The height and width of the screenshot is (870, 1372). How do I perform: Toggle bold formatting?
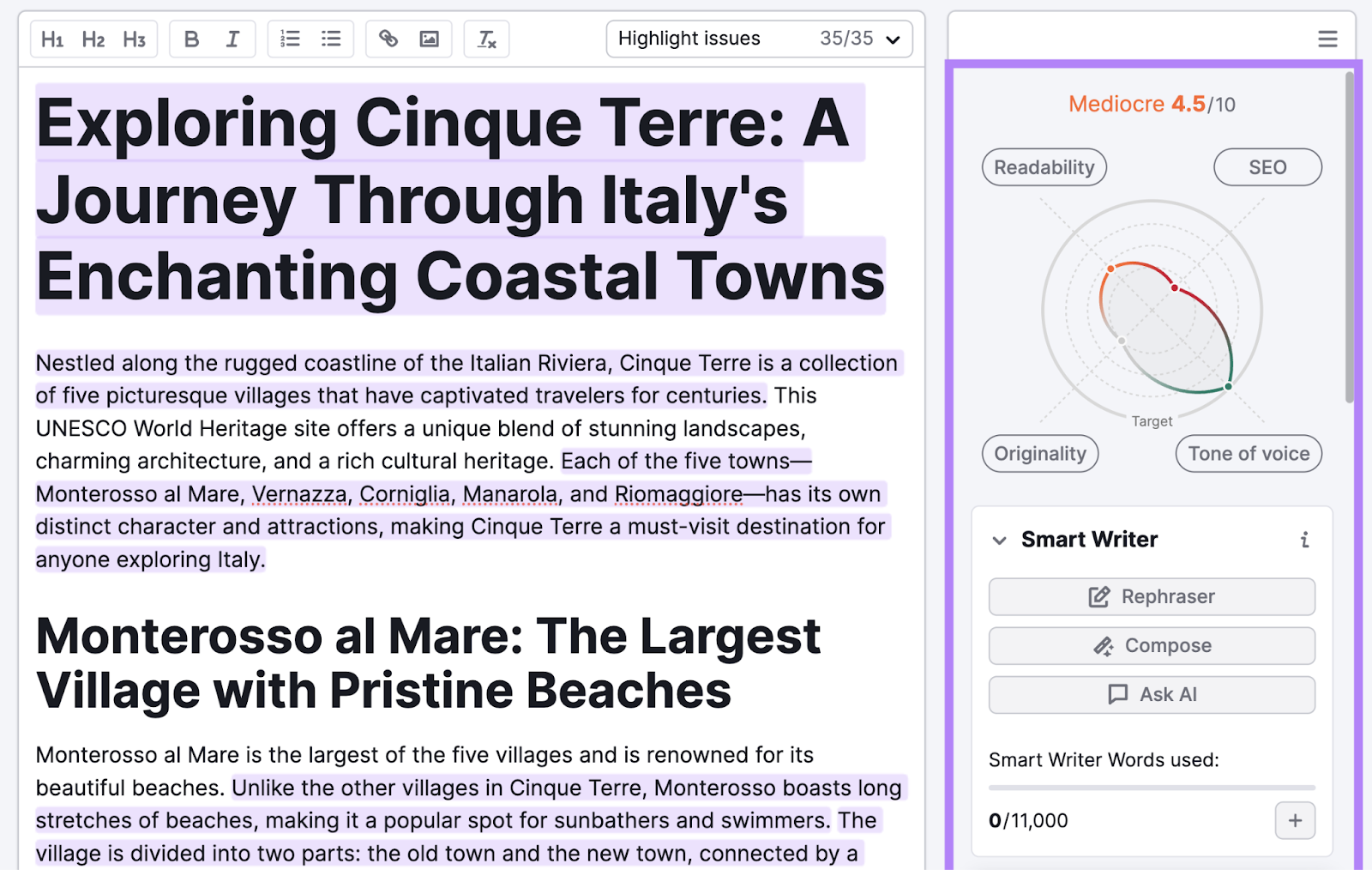[x=192, y=39]
